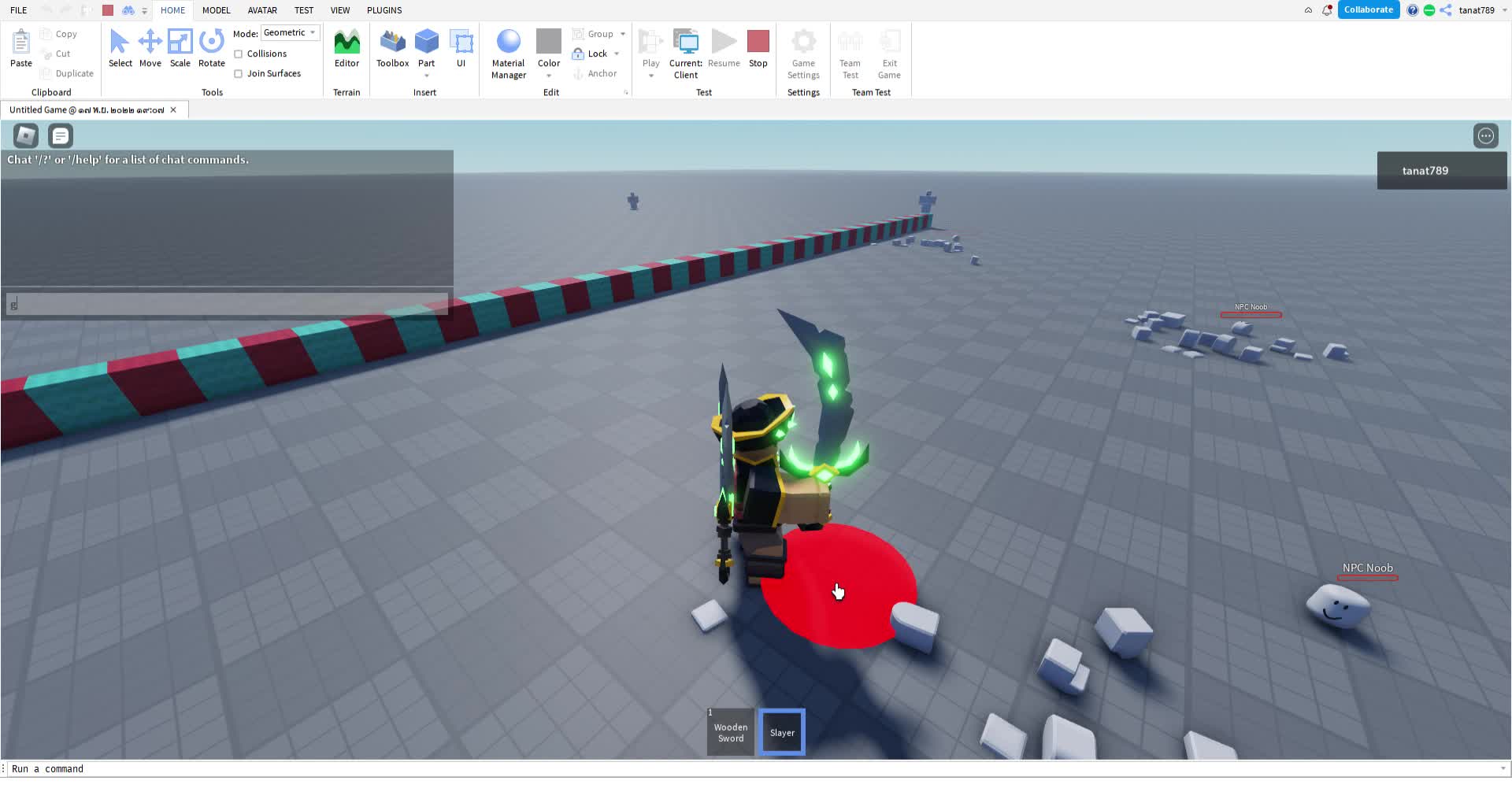Open the in-game chat icon
This screenshot has height=803, width=1512.
pyautogui.click(x=61, y=136)
